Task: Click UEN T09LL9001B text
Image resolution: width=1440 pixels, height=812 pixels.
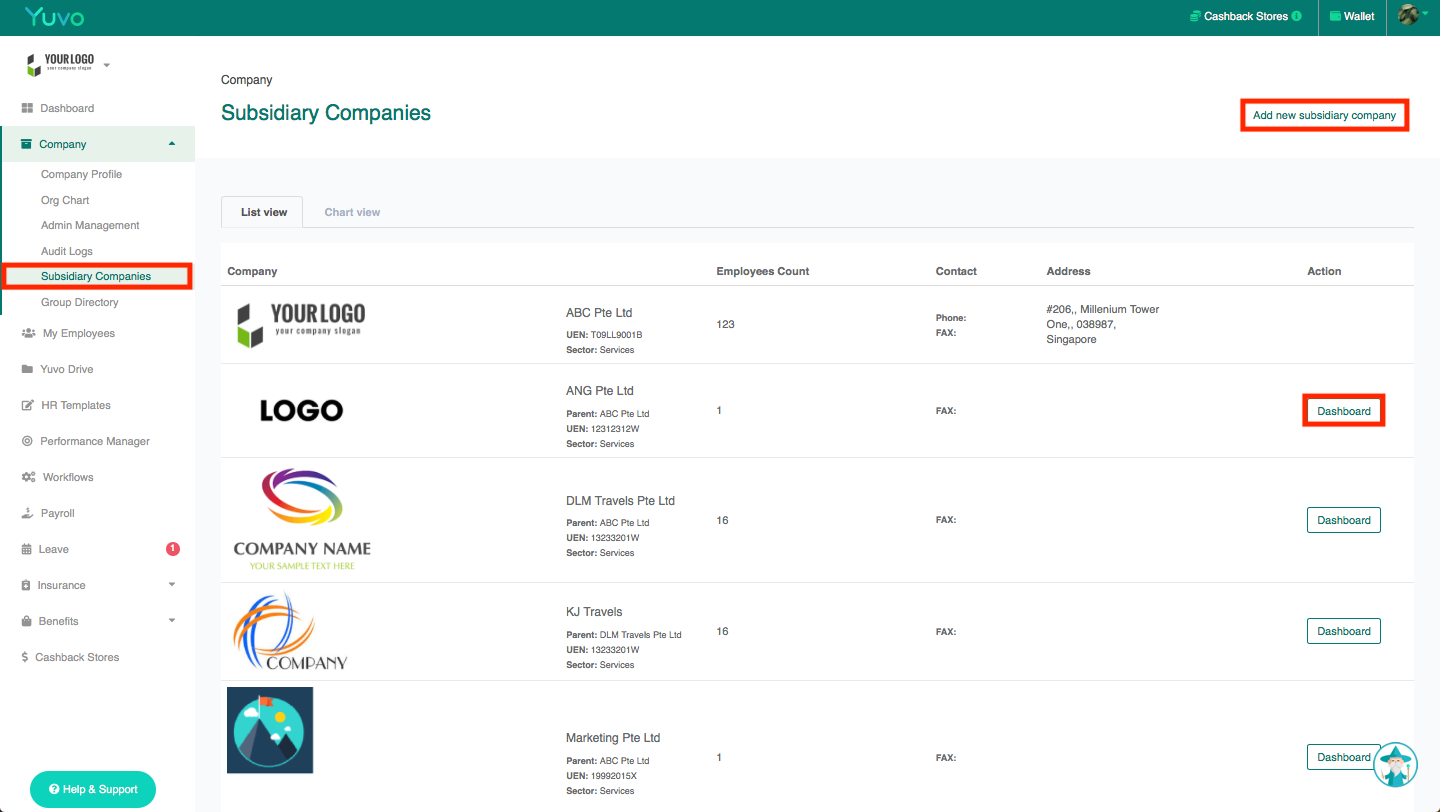Action: pyautogui.click(x=604, y=335)
